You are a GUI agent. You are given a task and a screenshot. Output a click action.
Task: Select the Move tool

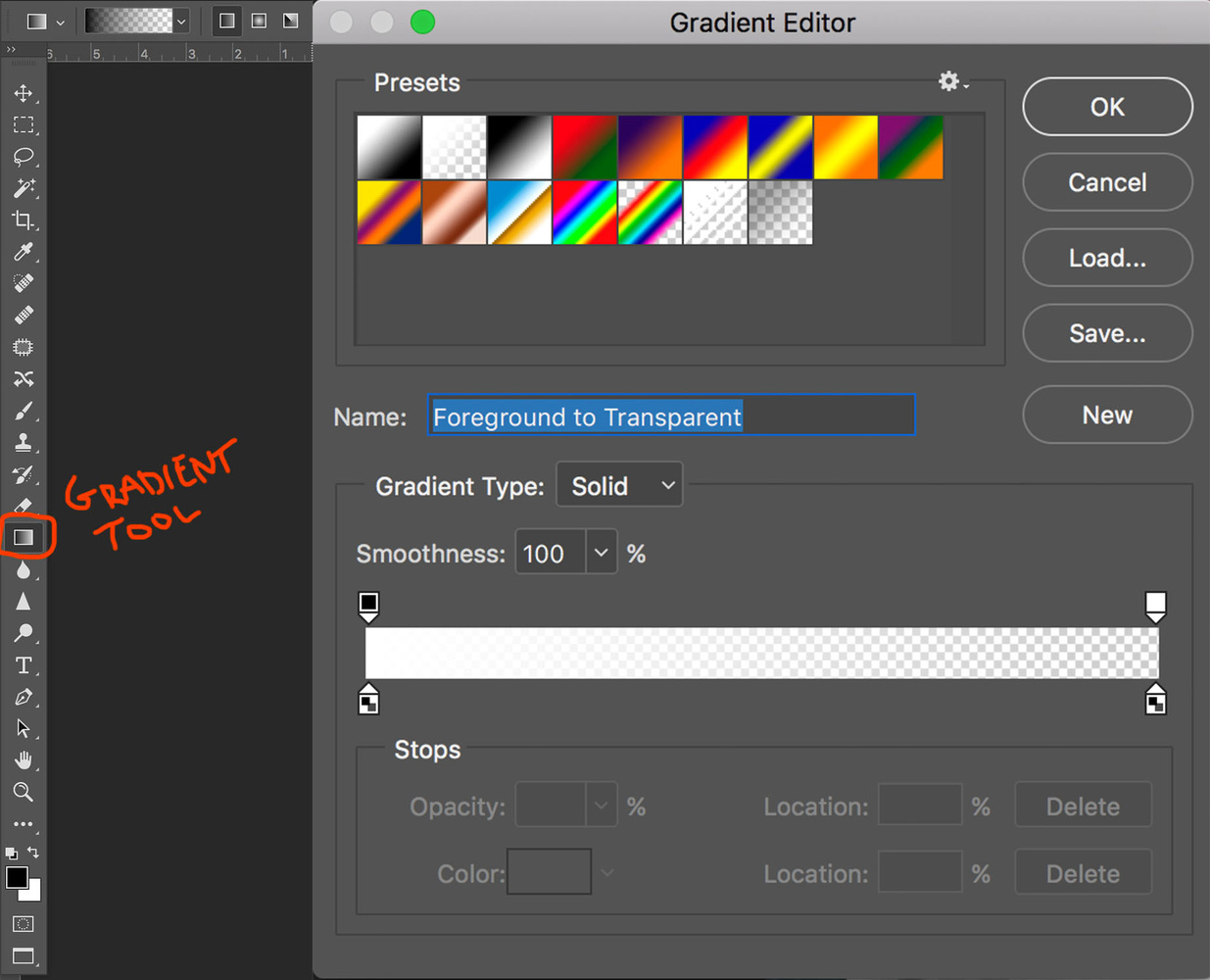coord(23,93)
